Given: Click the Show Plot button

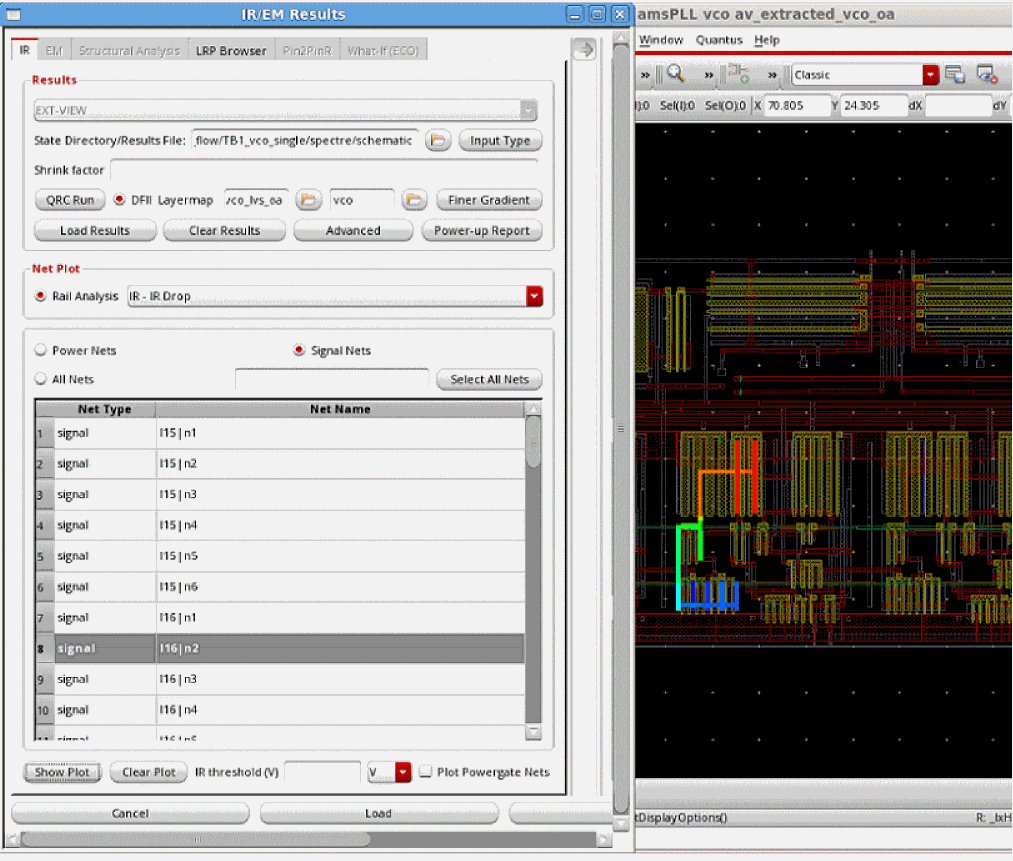Looking at the screenshot, I should [62, 772].
